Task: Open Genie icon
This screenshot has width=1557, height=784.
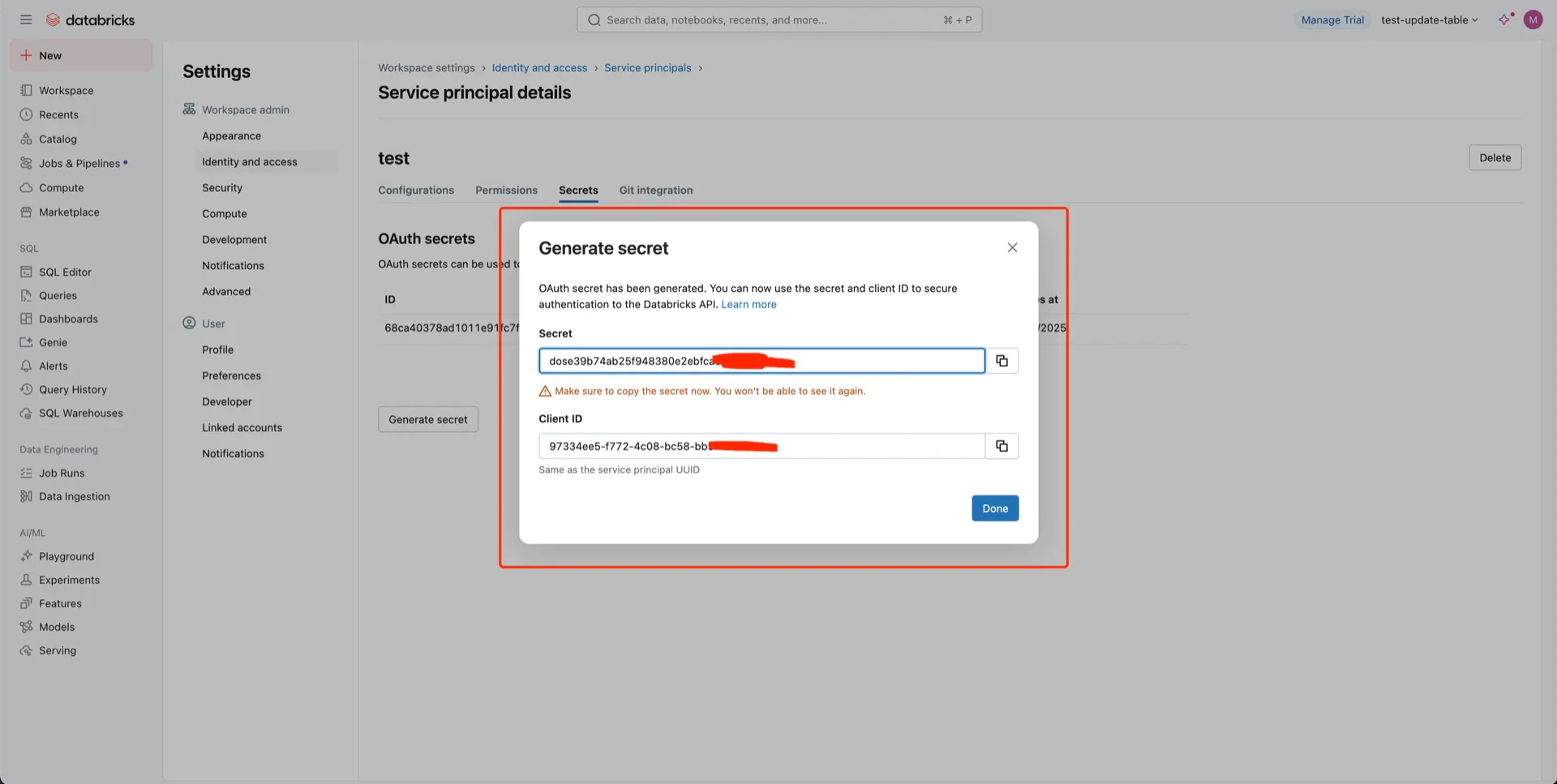Action: click(x=26, y=342)
